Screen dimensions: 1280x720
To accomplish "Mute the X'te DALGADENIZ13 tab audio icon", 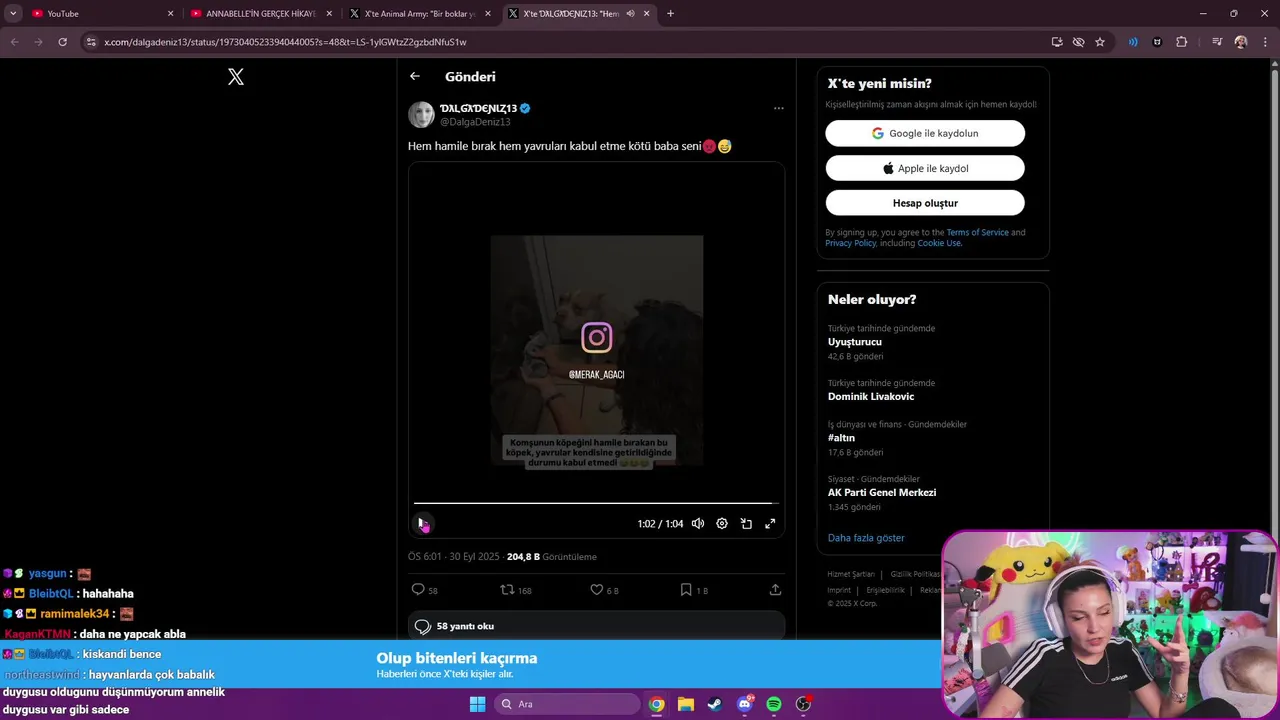I will 630,14.
